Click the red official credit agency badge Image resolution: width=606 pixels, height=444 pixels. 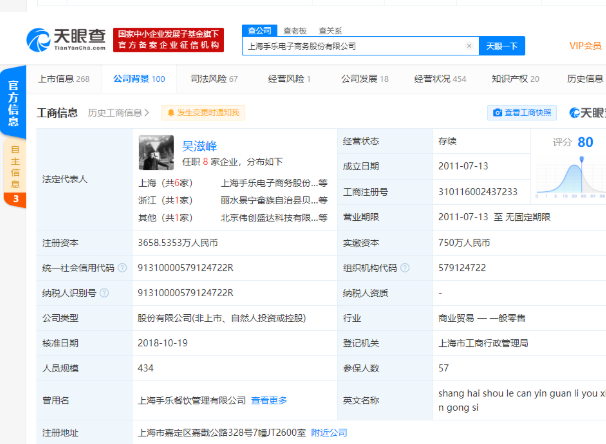[169, 39]
